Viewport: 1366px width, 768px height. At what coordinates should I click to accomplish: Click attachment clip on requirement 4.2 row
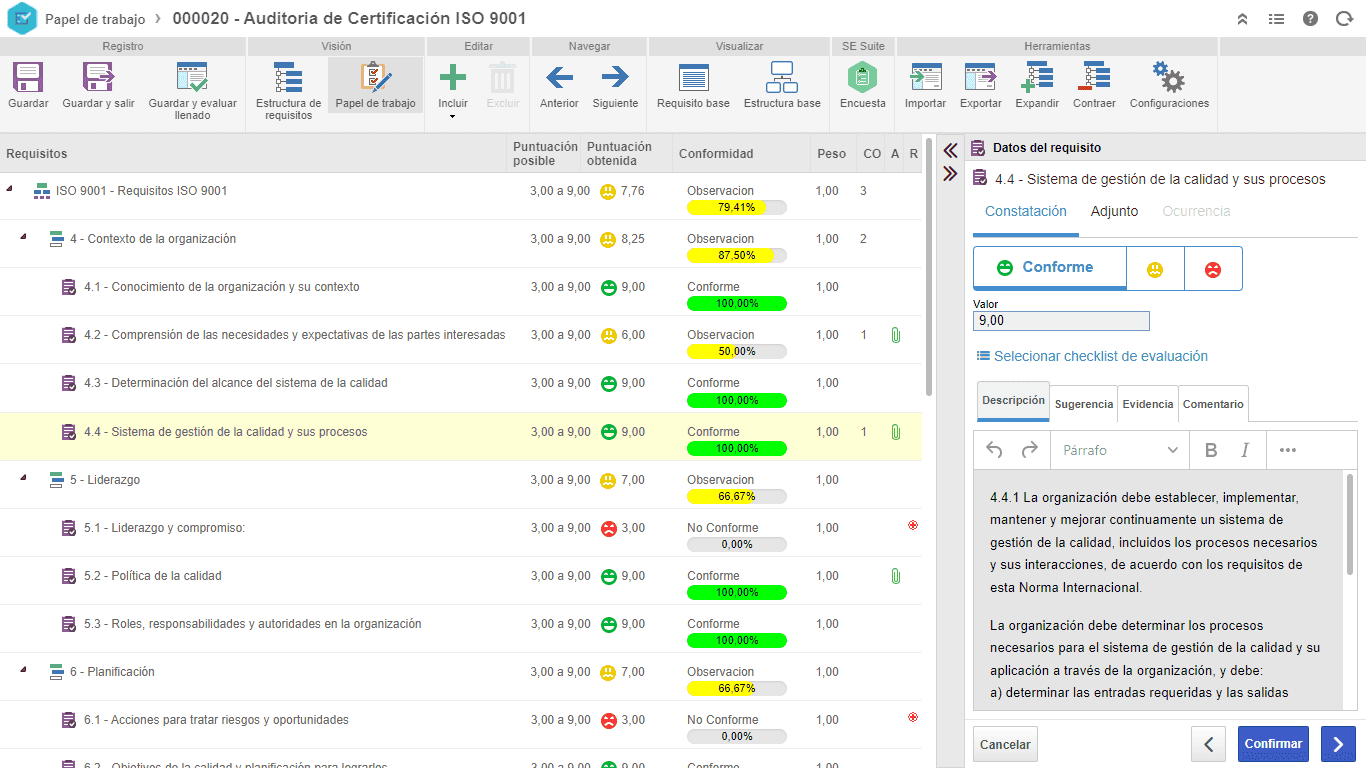pyautogui.click(x=895, y=335)
